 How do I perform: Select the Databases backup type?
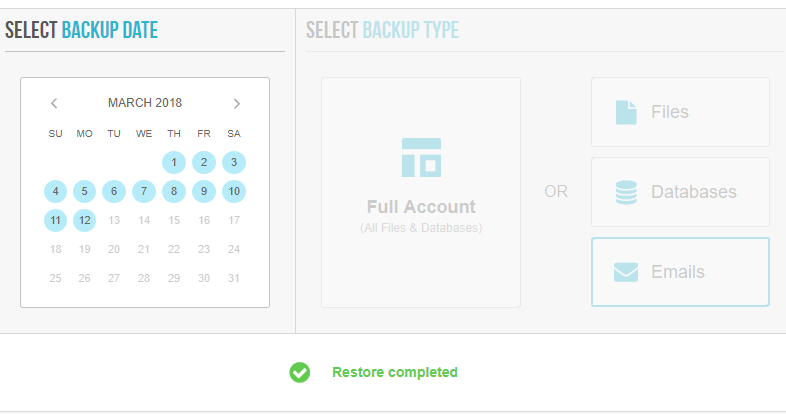680,192
